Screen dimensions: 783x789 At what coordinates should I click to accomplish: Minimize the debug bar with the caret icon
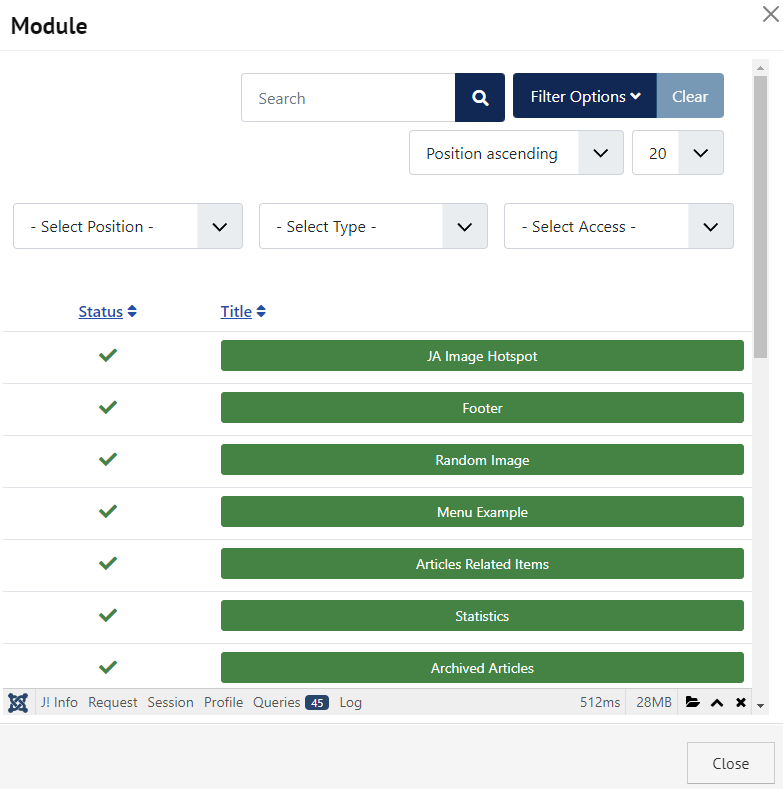pyautogui.click(x=717, y=702)
